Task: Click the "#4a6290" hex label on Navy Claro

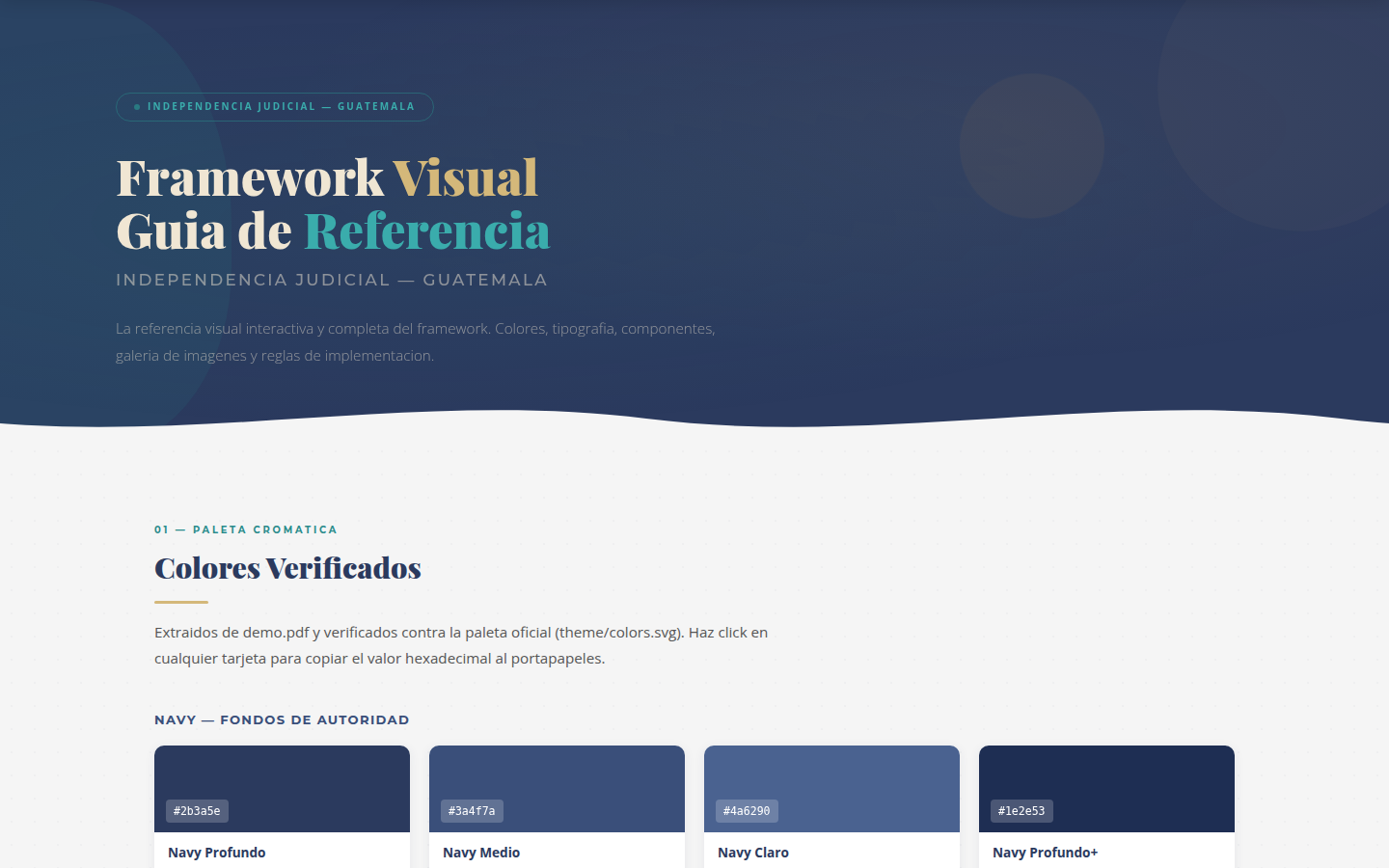Action: point(746,811)
